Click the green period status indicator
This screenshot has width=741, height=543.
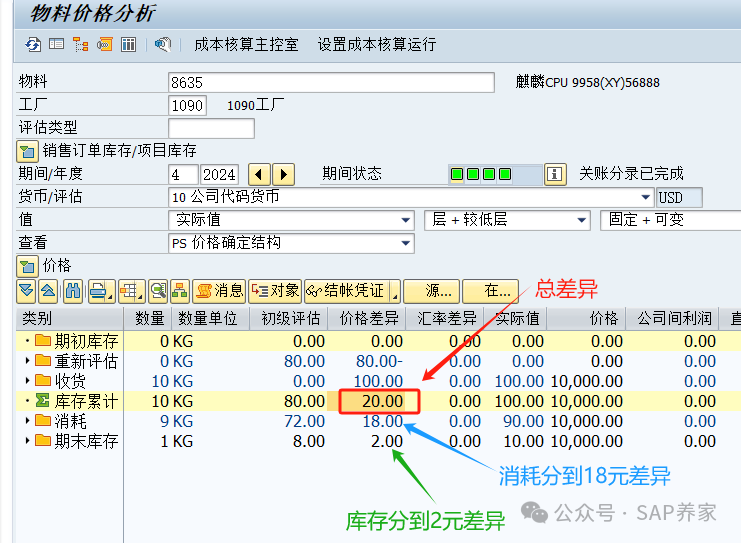[x=481, y=174]
